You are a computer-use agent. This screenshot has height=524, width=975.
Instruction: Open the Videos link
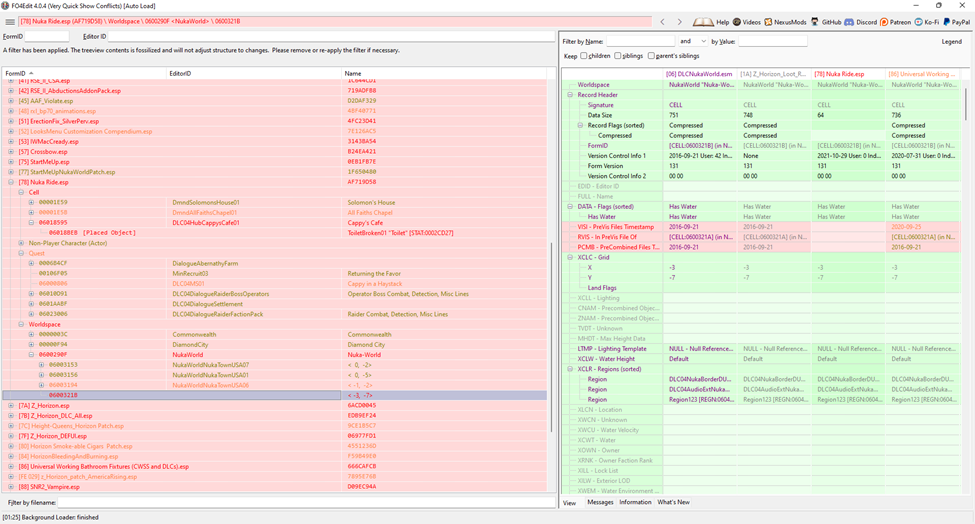tap(746, 22)
